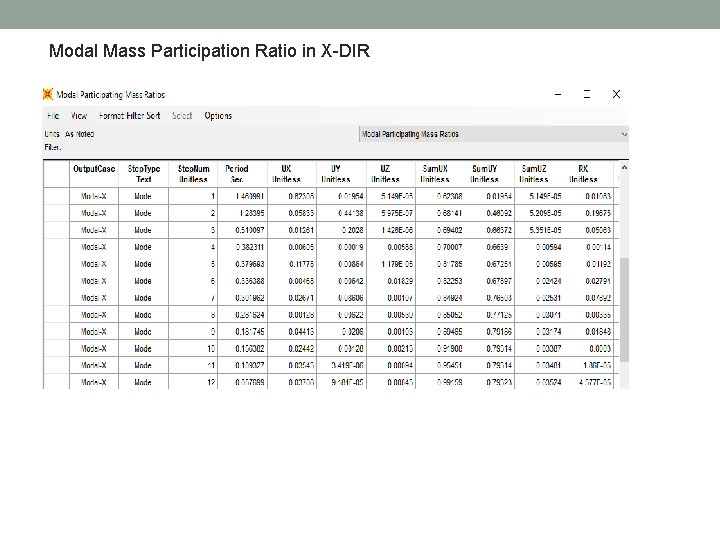
Task: Select the SumUY column header
Action: point(490,174)
